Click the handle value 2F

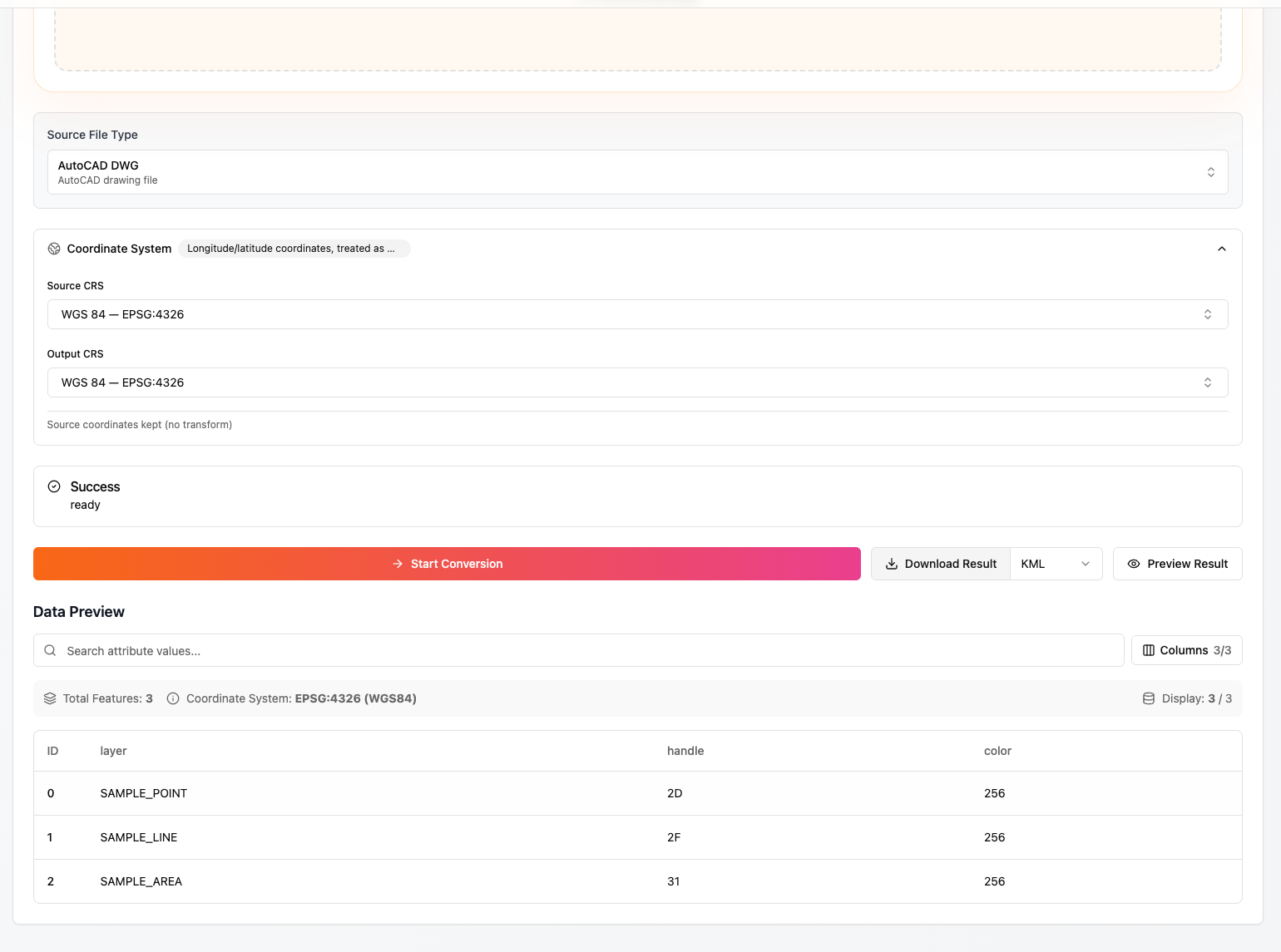click(x=674, y=837)
